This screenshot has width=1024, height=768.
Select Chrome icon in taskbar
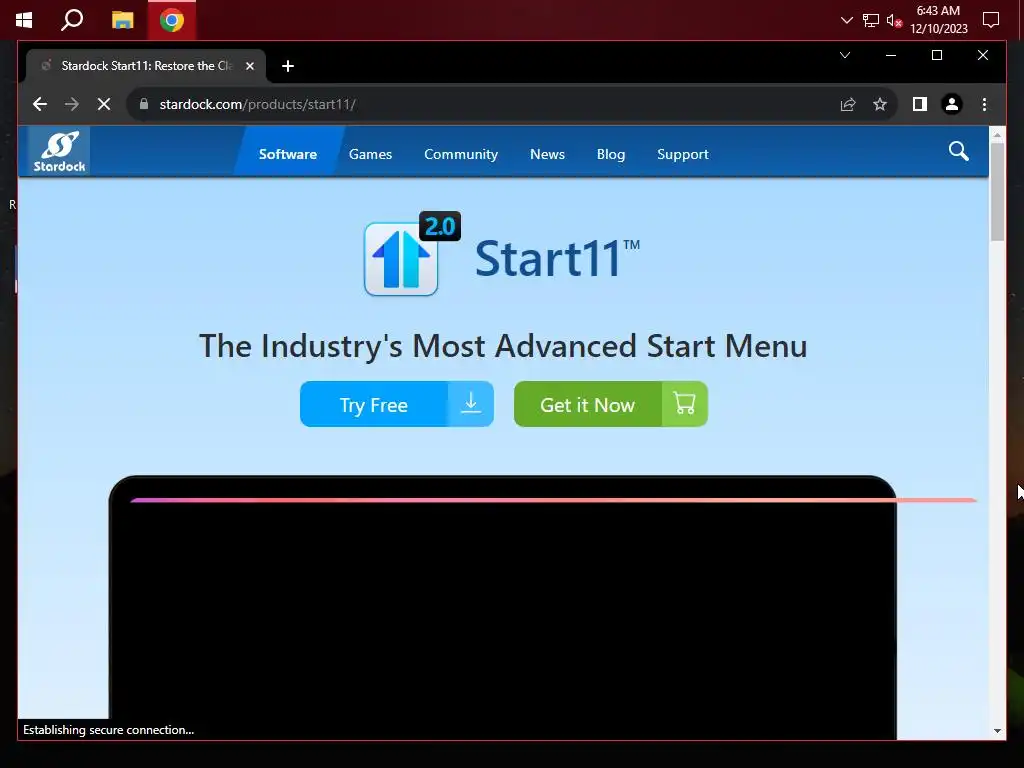172,20
